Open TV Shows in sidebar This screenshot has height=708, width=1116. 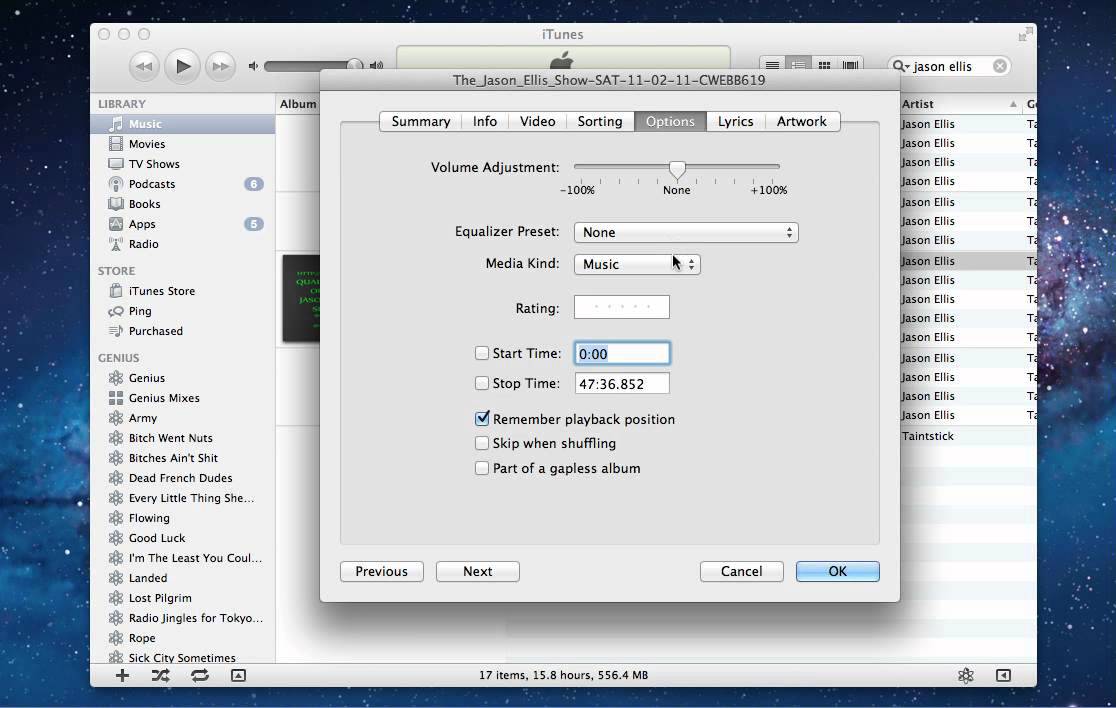(182, 164)
